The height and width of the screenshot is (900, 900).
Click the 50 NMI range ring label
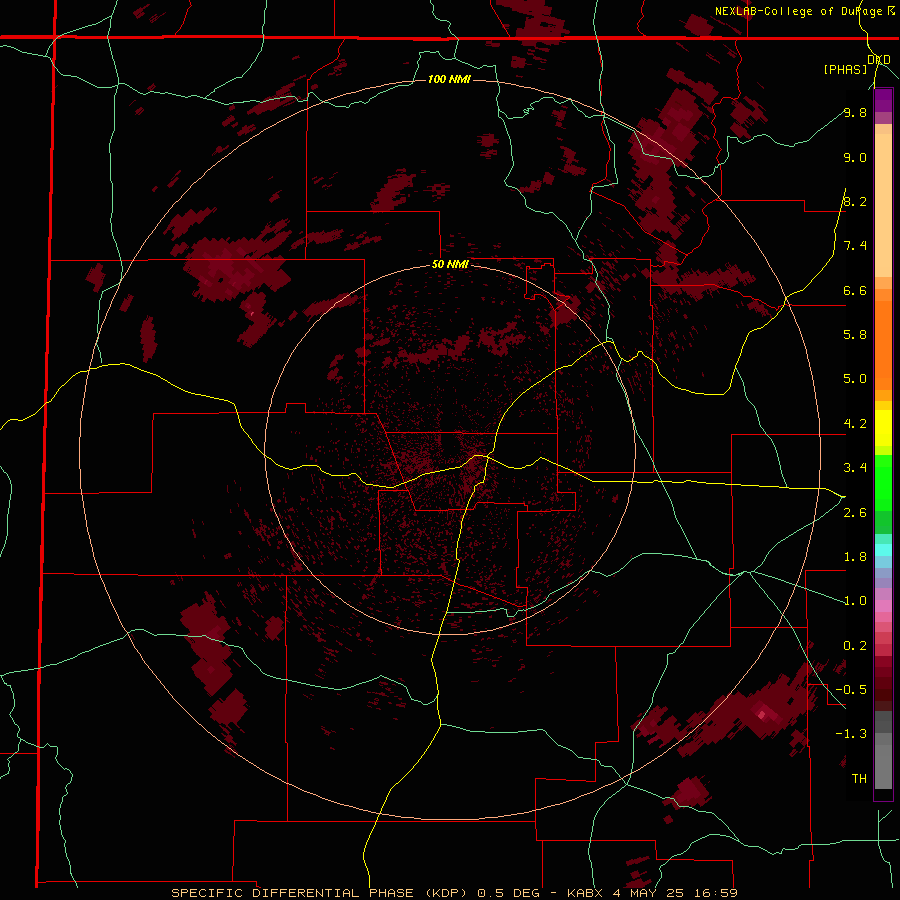pyautogui.click(x=450, y=264)
